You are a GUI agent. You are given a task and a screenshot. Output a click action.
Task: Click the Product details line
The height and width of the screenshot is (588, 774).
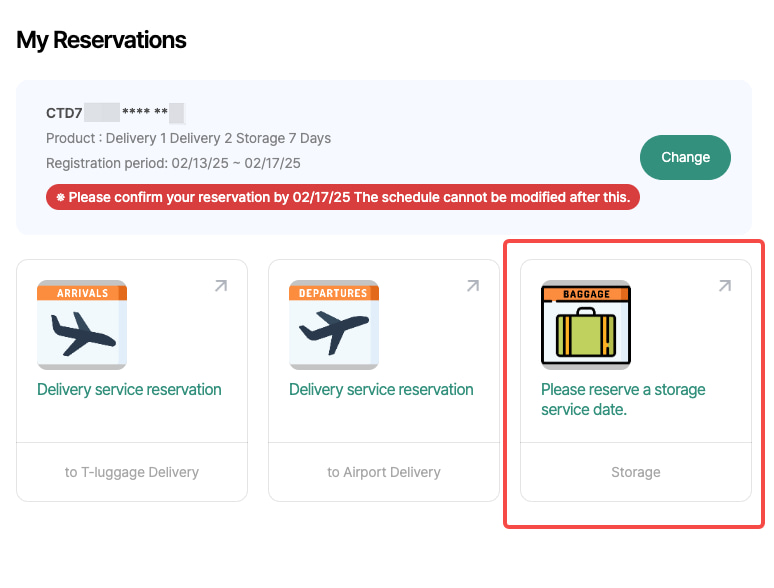(188, 138)
